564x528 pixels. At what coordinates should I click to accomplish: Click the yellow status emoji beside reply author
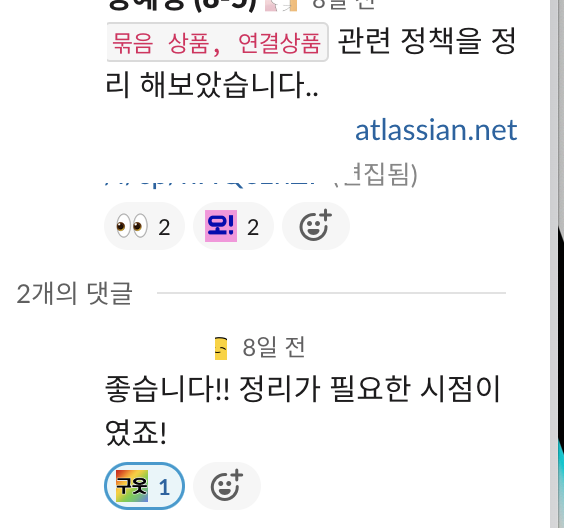coord(221,348)
